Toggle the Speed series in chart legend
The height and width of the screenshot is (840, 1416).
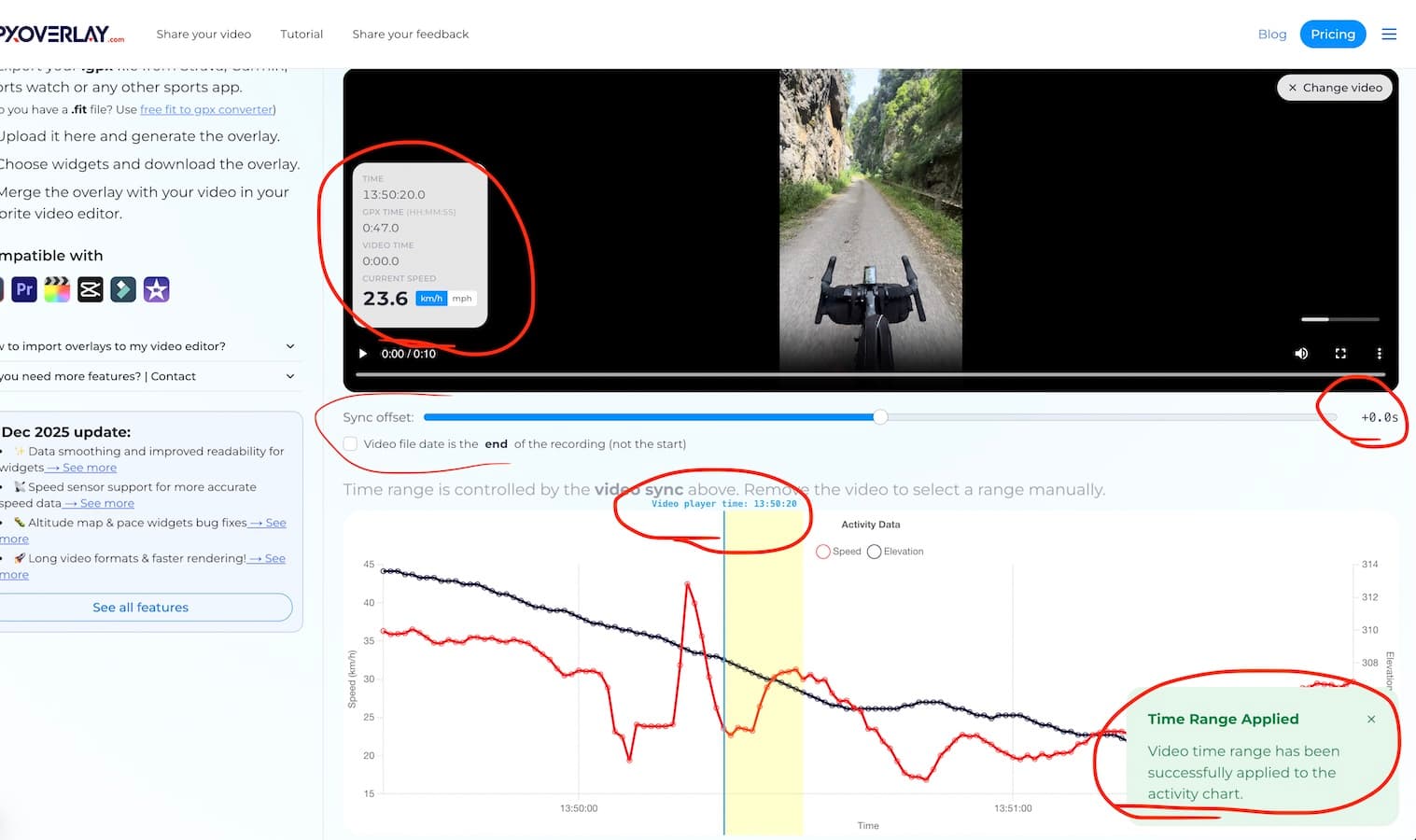click(x=838, y=552)
